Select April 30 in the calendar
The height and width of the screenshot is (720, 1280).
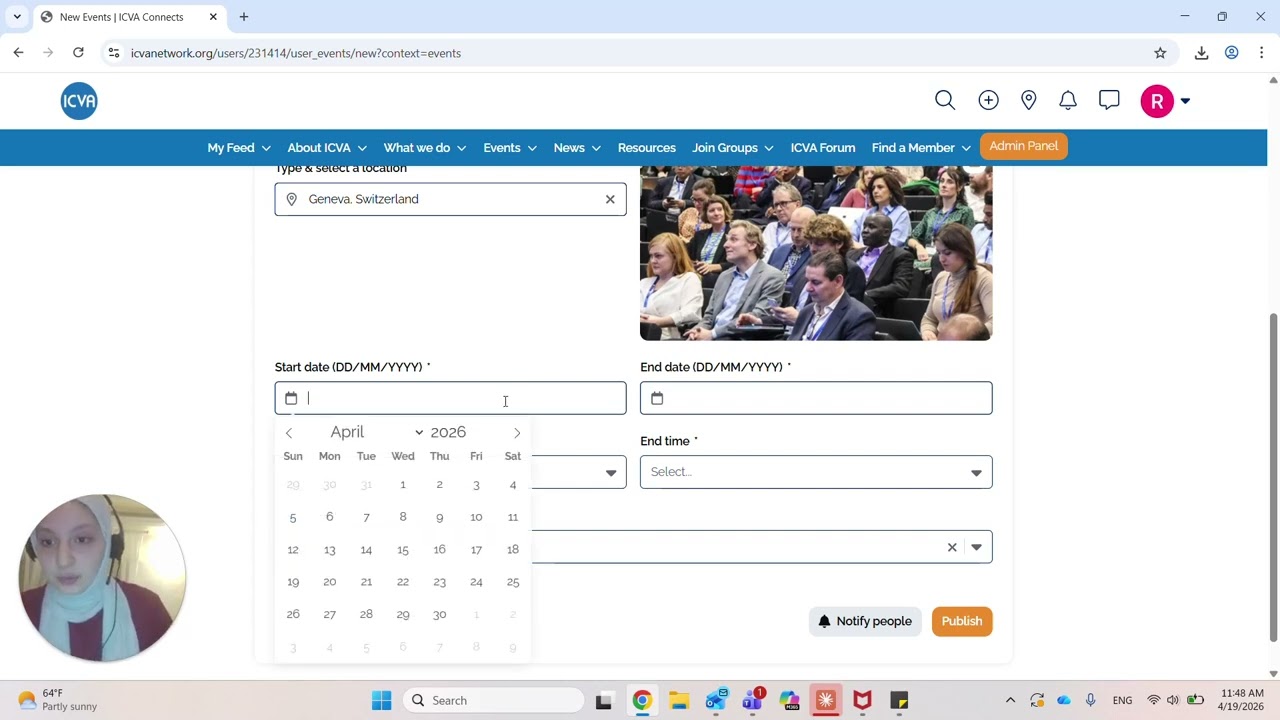click(439, 615)
